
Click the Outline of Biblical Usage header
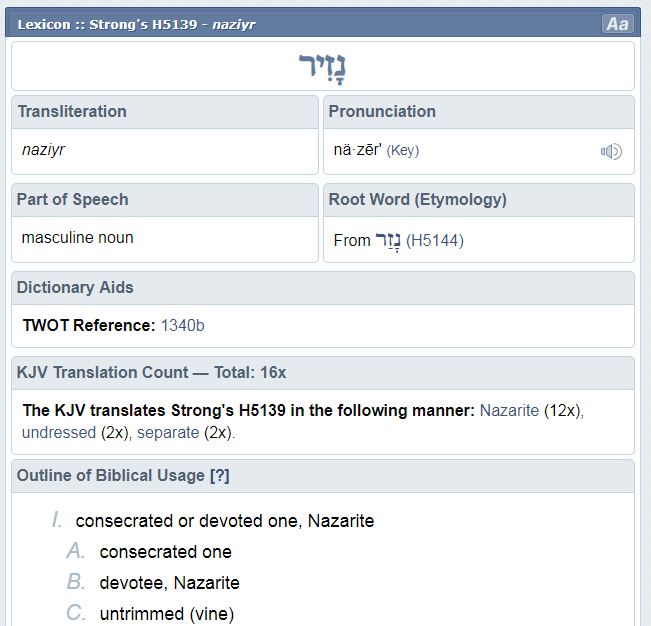(110, 476)
